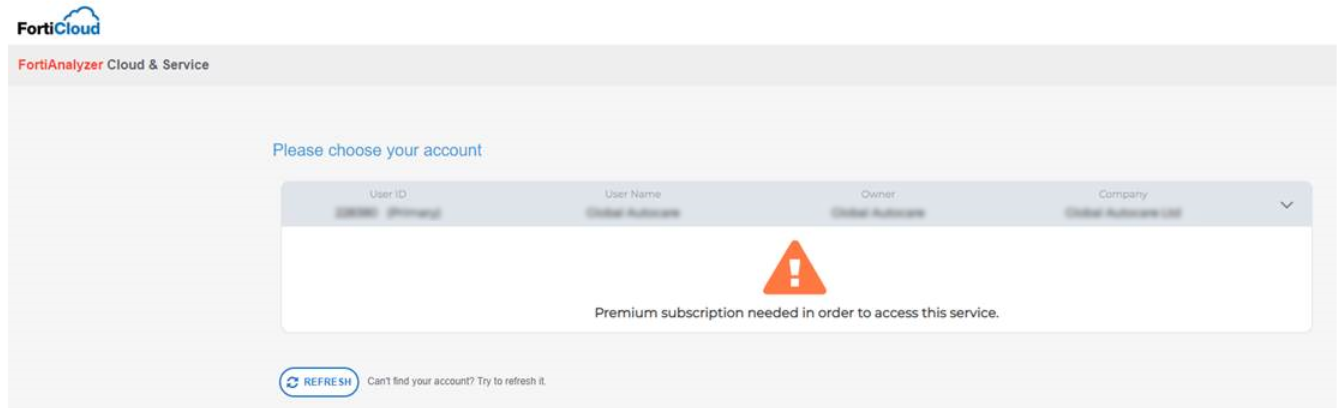Image resolution: width=1338 pixels, height=408 pixels.
Task: Click the 'Cloud & Service' header text
Action: pos(157,65)
